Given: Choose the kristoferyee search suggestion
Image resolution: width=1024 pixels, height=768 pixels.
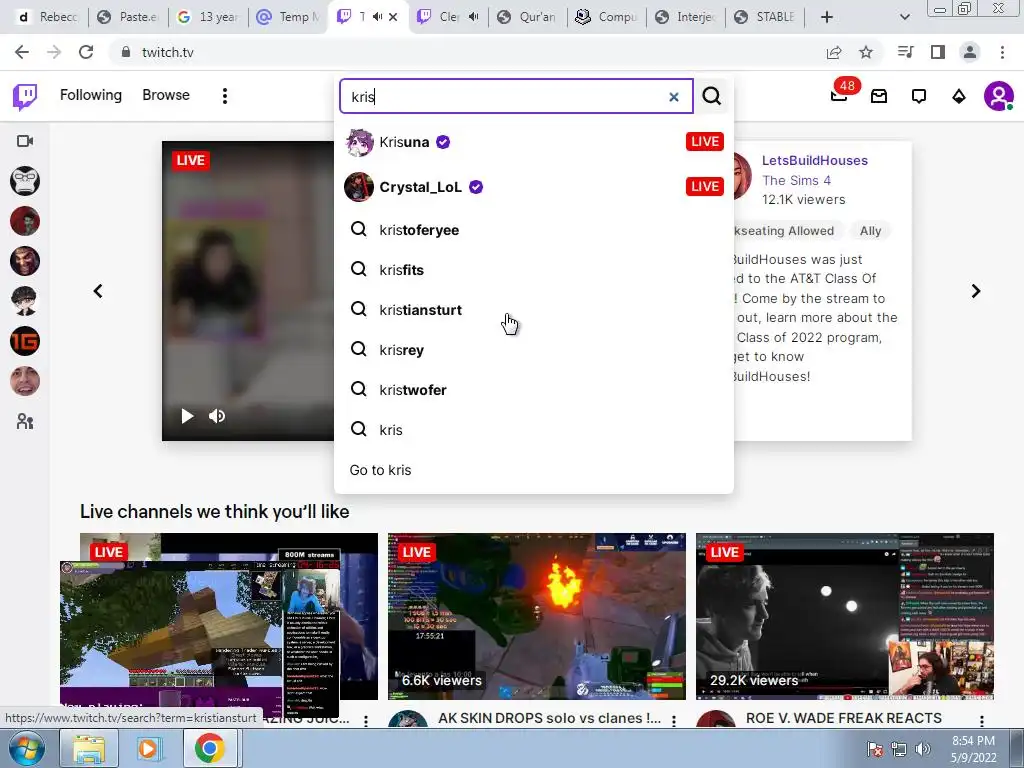Looking at the screenshot, I should (x=534, y=230).
